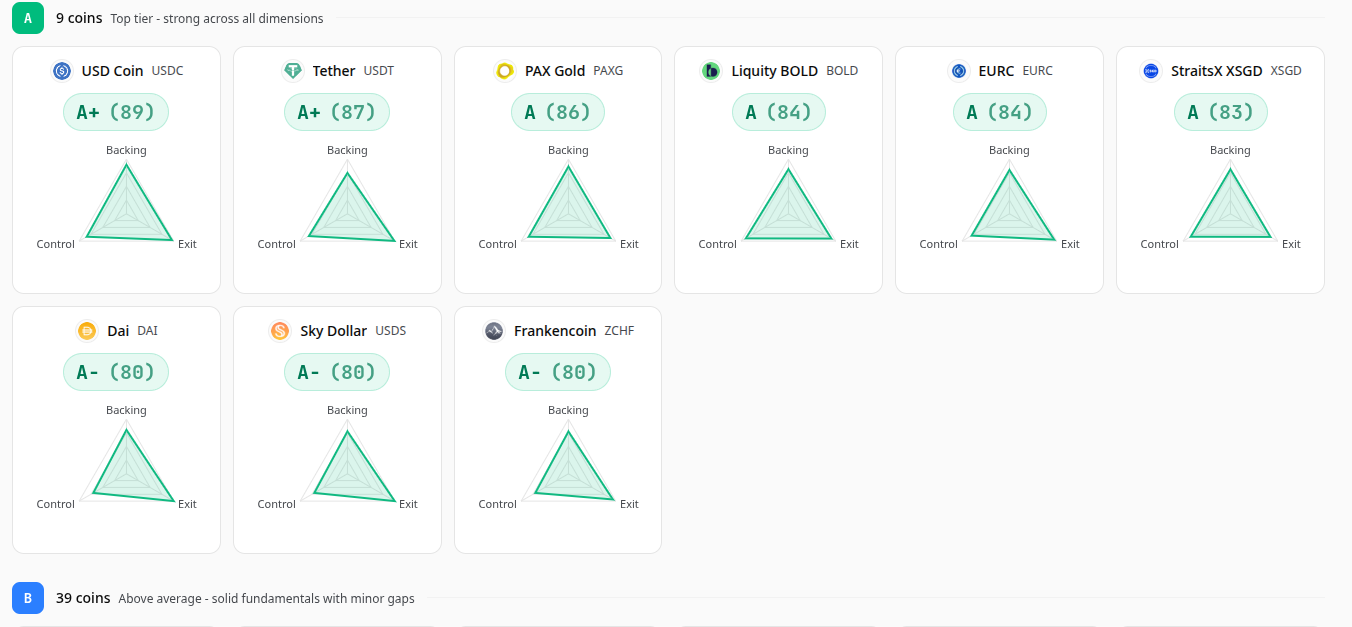Click the USD Coin logo icon
Screen dimensions: 1352x627
pos(62,71)
